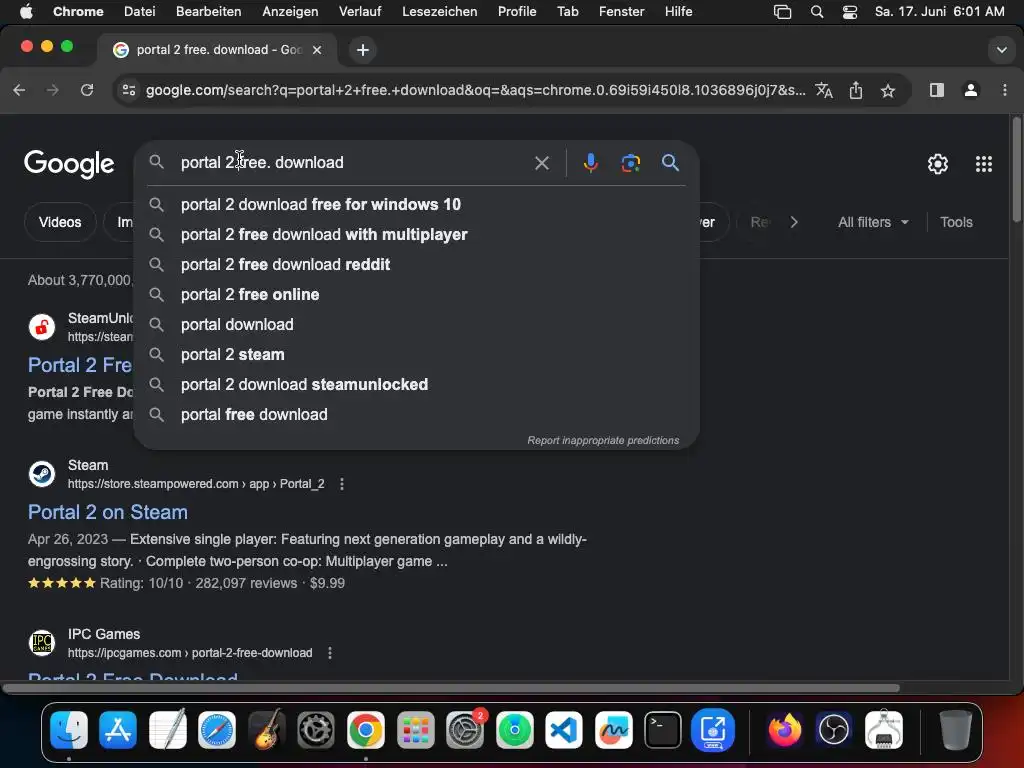Image resolution: width=1024 pixels, height=768 pixels.
Task: Translate this page icon
Action: tap(824, 90)
